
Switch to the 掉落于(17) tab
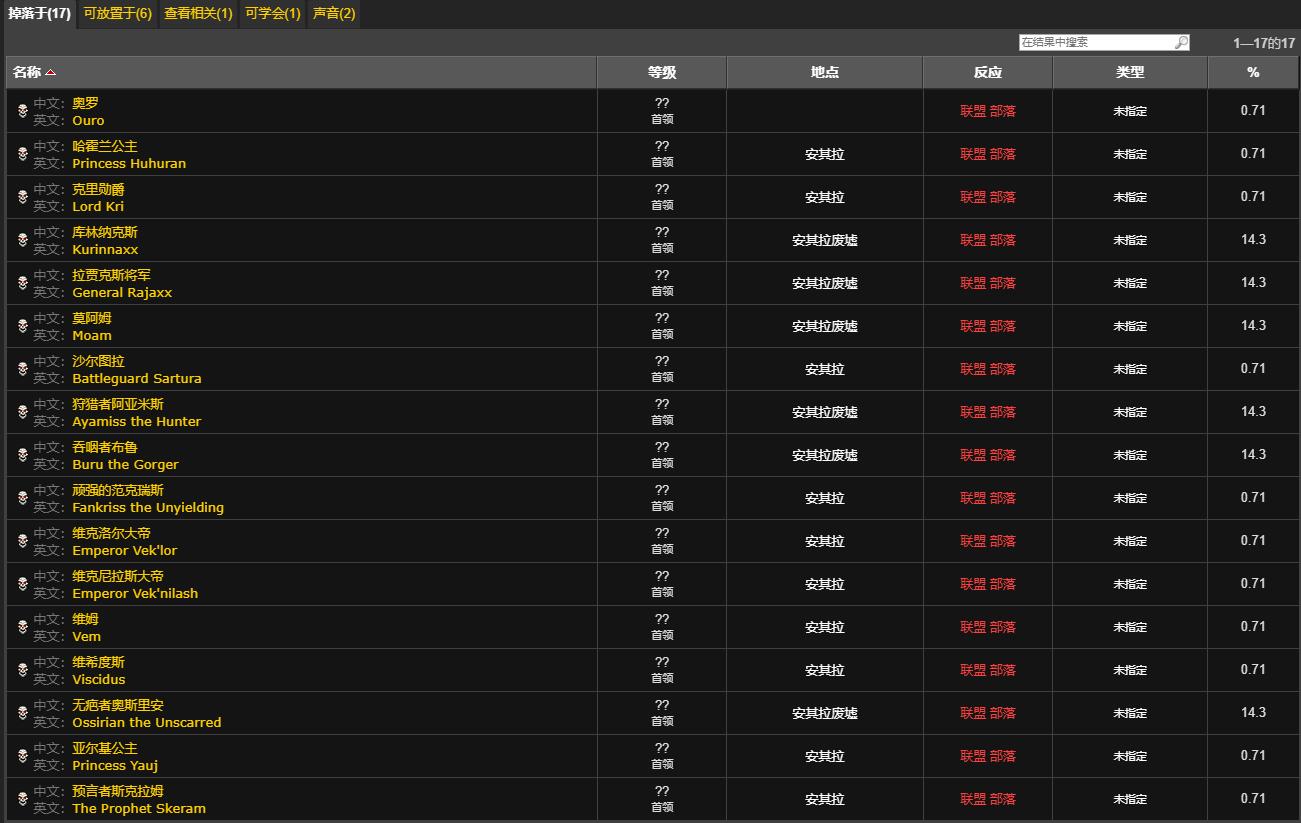39,14
